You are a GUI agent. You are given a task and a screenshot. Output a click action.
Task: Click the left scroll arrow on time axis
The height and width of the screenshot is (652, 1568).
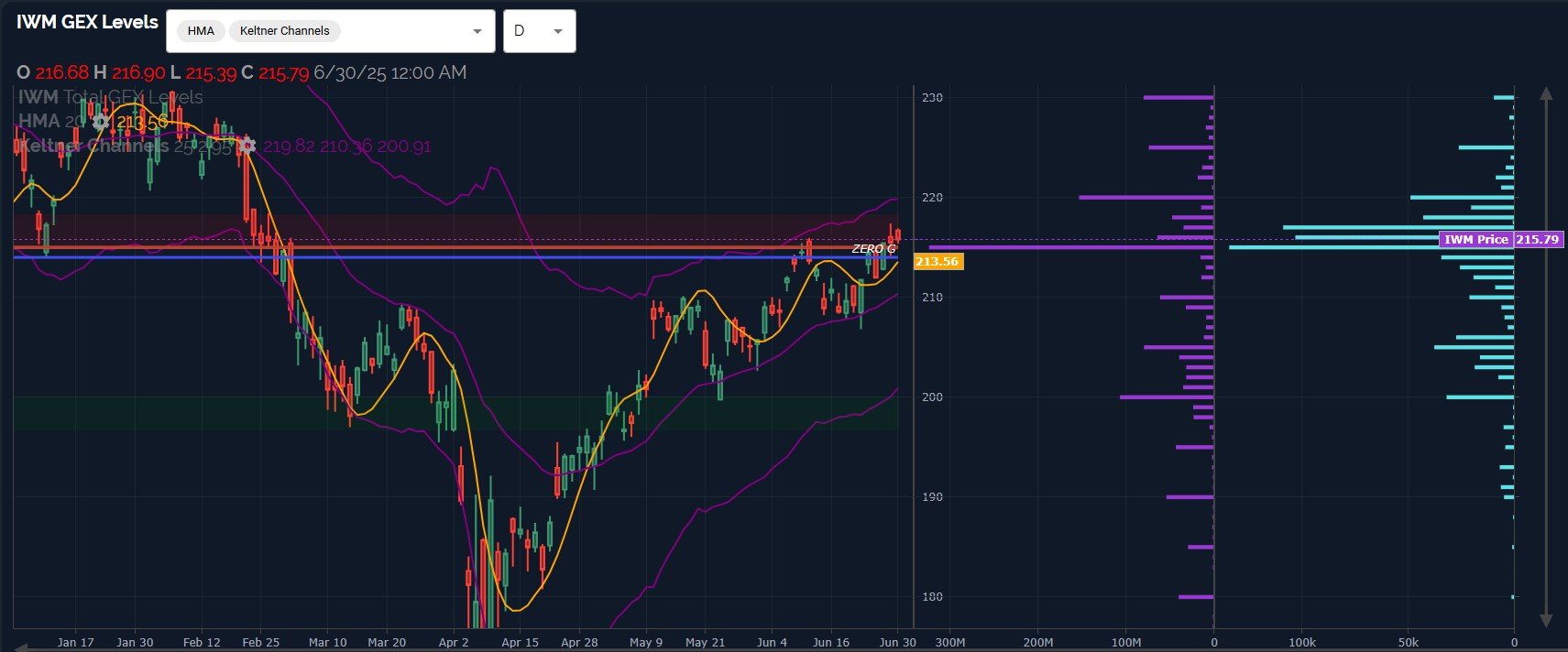(x=19, y=647)
